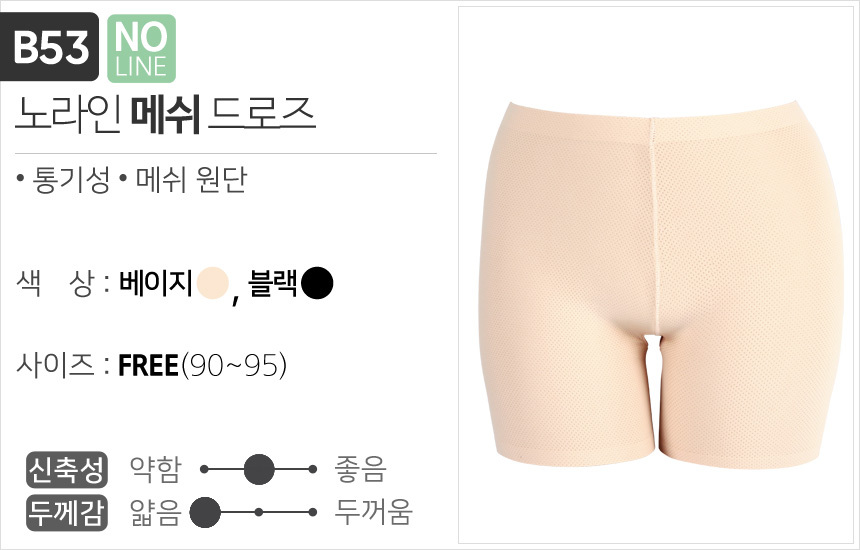Click the middle dot of thickness slider
This screenshot has height=550, width=860.
[x=258, y=512]
